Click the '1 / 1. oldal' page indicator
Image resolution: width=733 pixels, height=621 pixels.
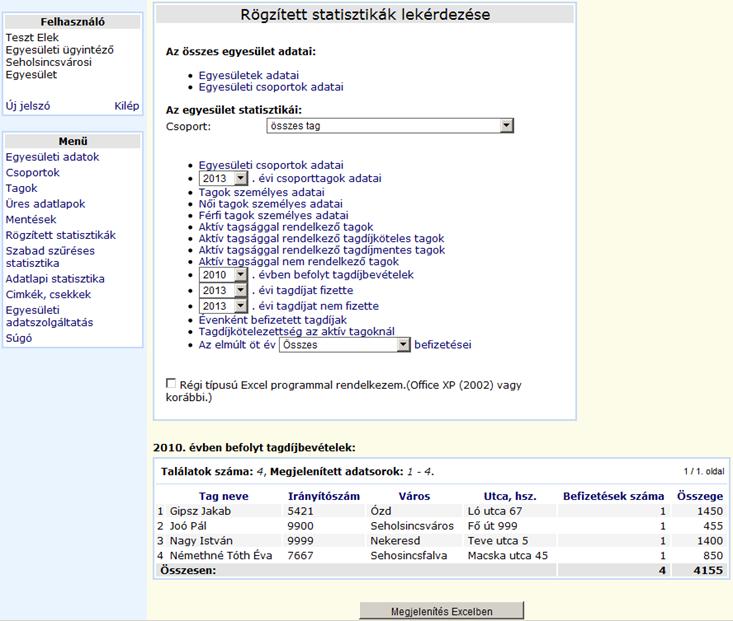704,471
